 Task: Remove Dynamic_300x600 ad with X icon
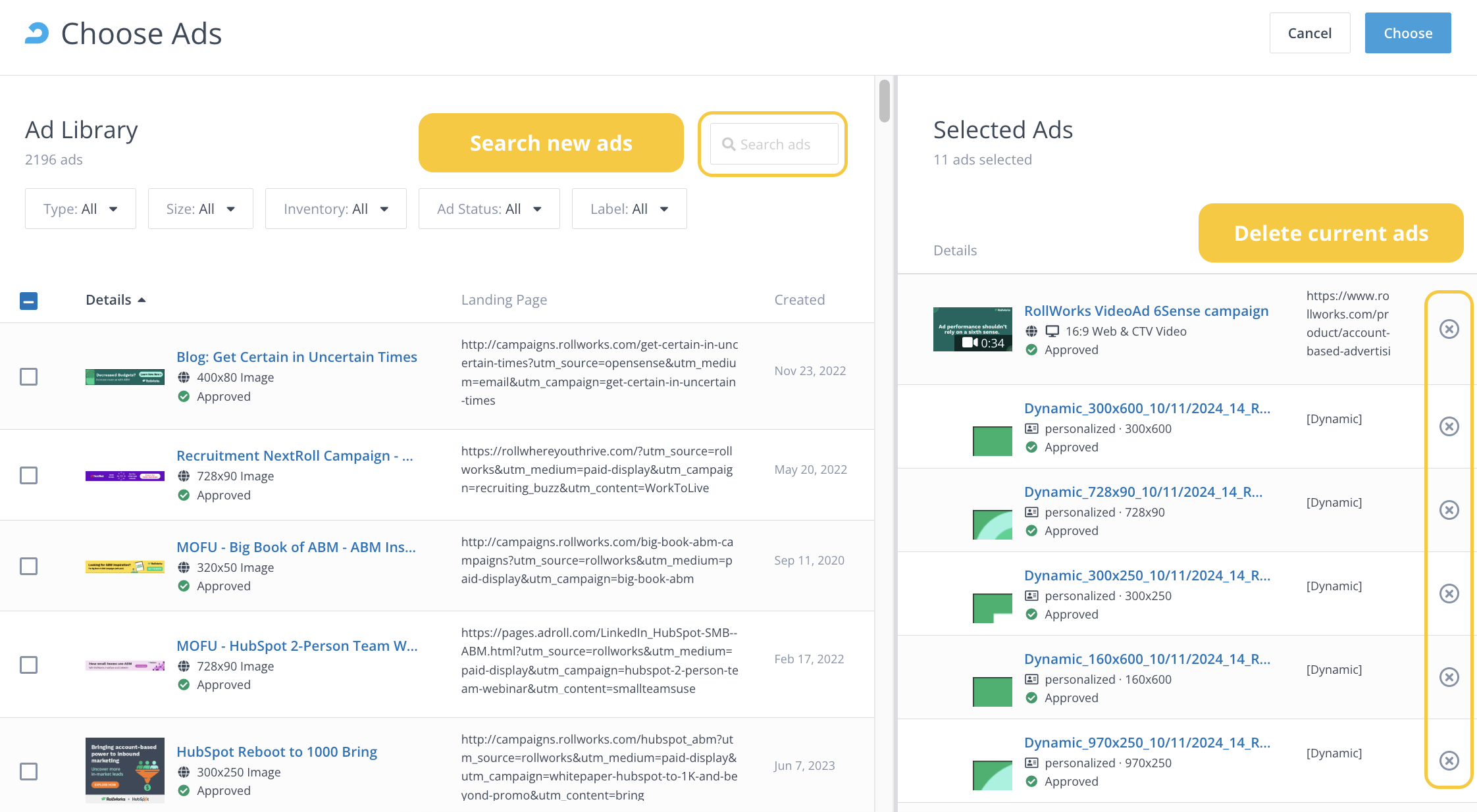1449,426
